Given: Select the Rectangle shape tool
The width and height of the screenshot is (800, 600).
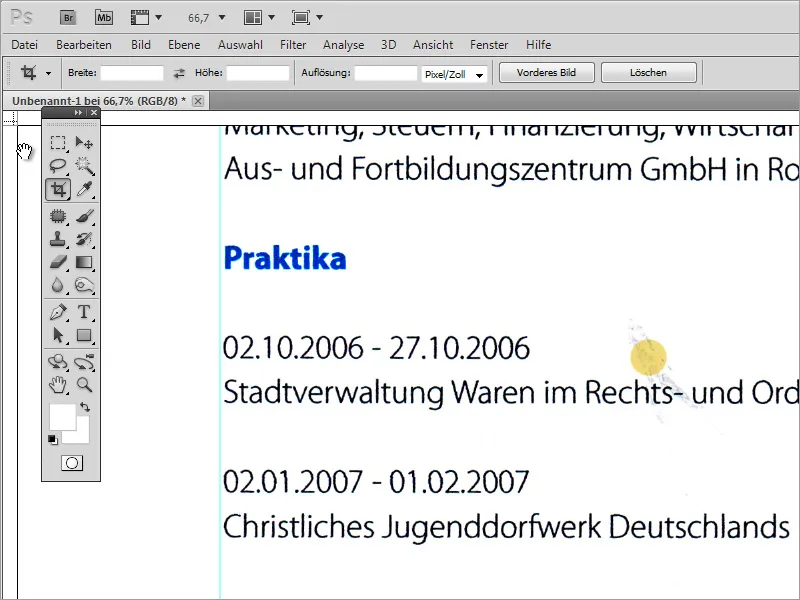Looking at the screenshot, I should pyautogui.click(x=84, y=335).
